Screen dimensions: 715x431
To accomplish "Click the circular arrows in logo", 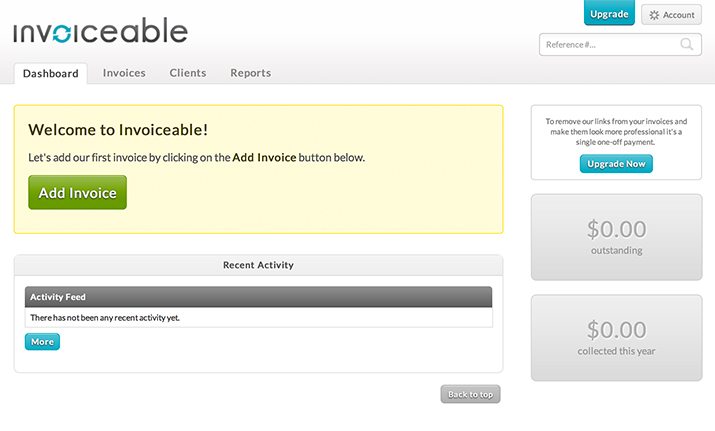I will point(62,34).
